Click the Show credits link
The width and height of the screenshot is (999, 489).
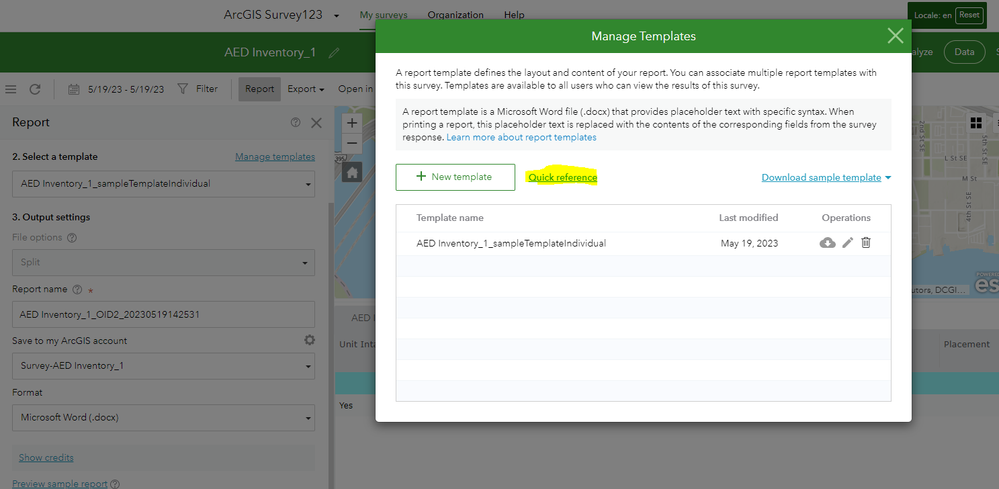[46, 457]
